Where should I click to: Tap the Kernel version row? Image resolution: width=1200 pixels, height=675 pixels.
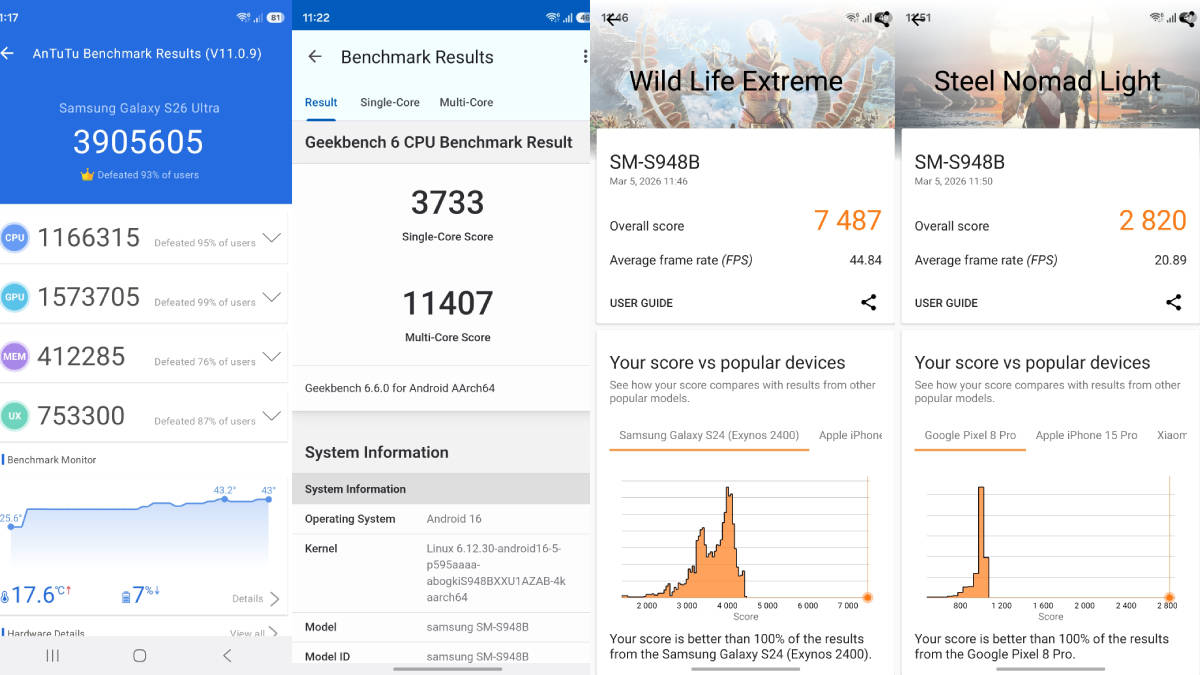[441, 573]
